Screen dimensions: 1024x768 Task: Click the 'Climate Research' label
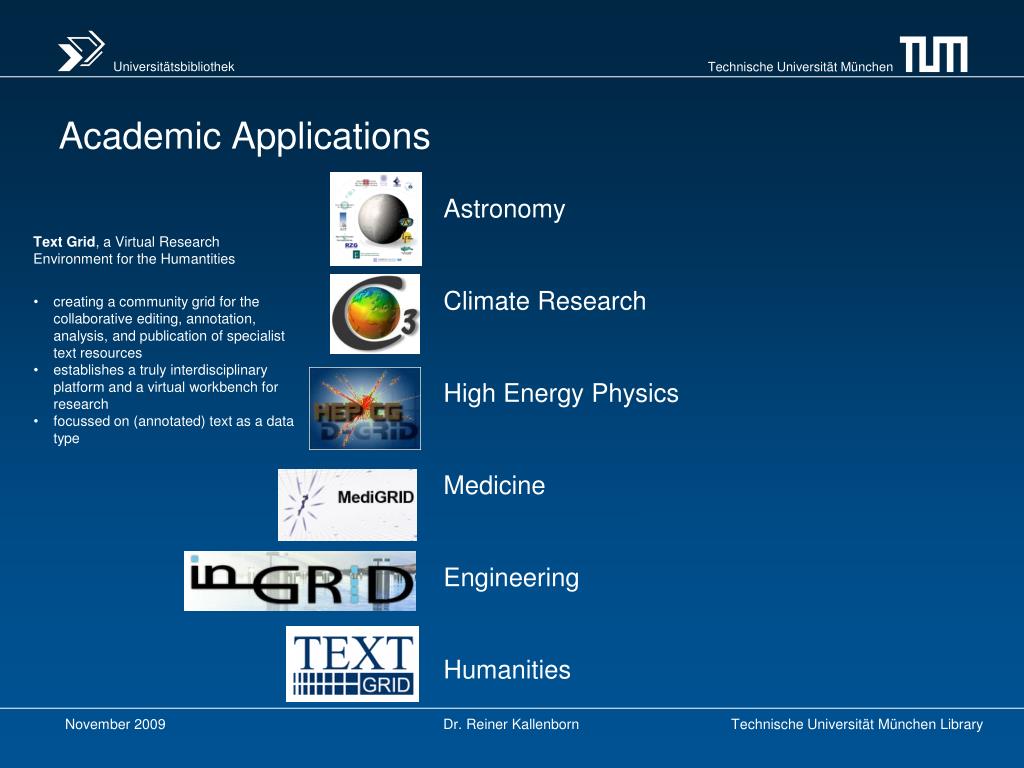[x=545, y=301]
